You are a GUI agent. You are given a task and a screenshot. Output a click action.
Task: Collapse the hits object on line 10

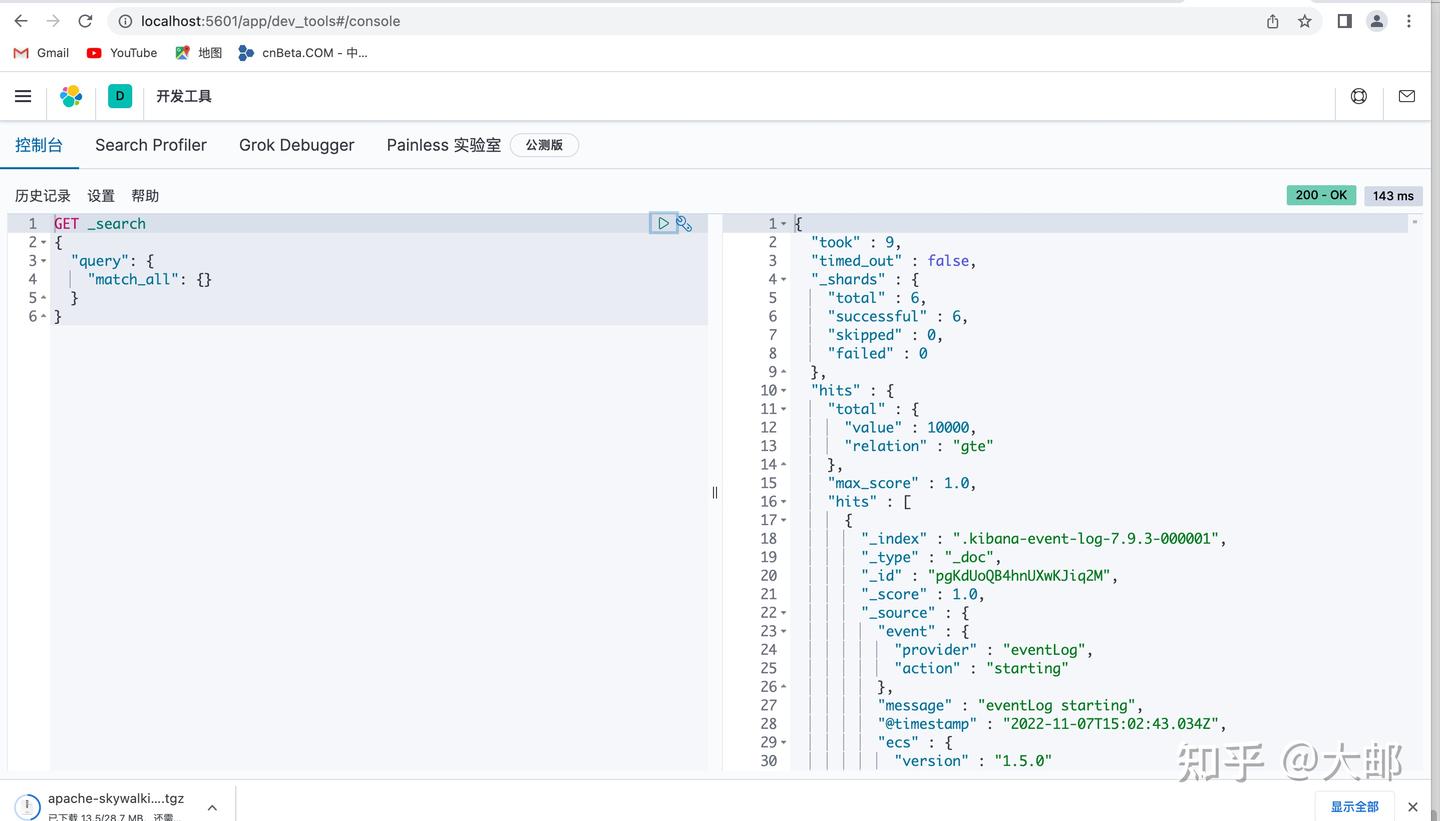coord(781,390)
